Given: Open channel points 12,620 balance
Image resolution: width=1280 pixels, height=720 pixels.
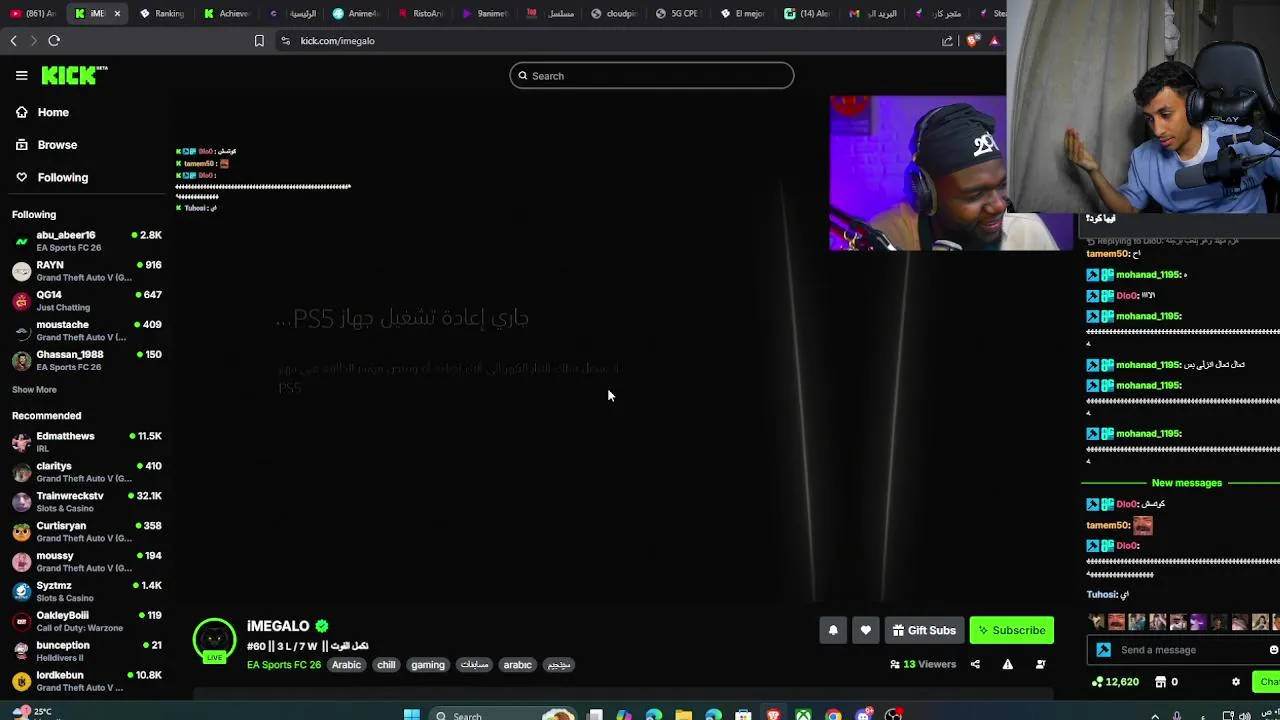Looking at the screenshot, I should [x=1116, y=682].
